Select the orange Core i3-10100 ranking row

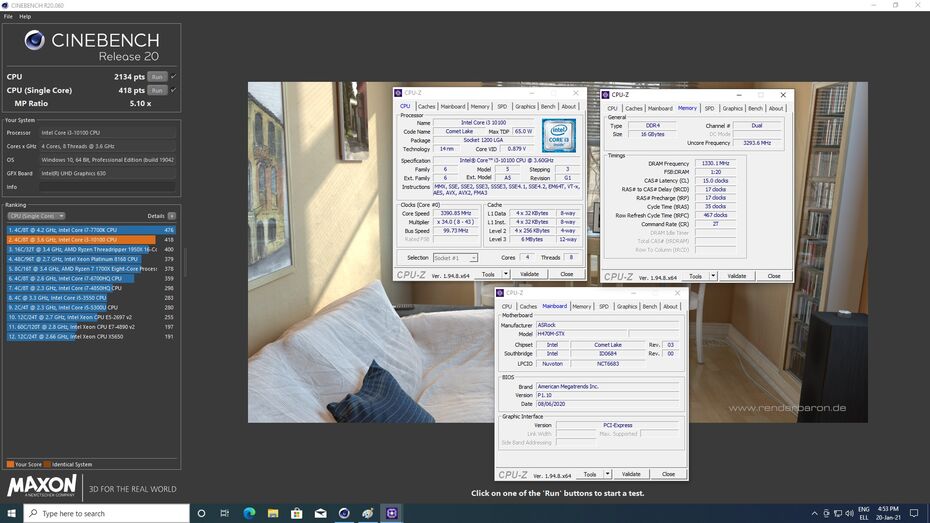(x=91, y=240)
